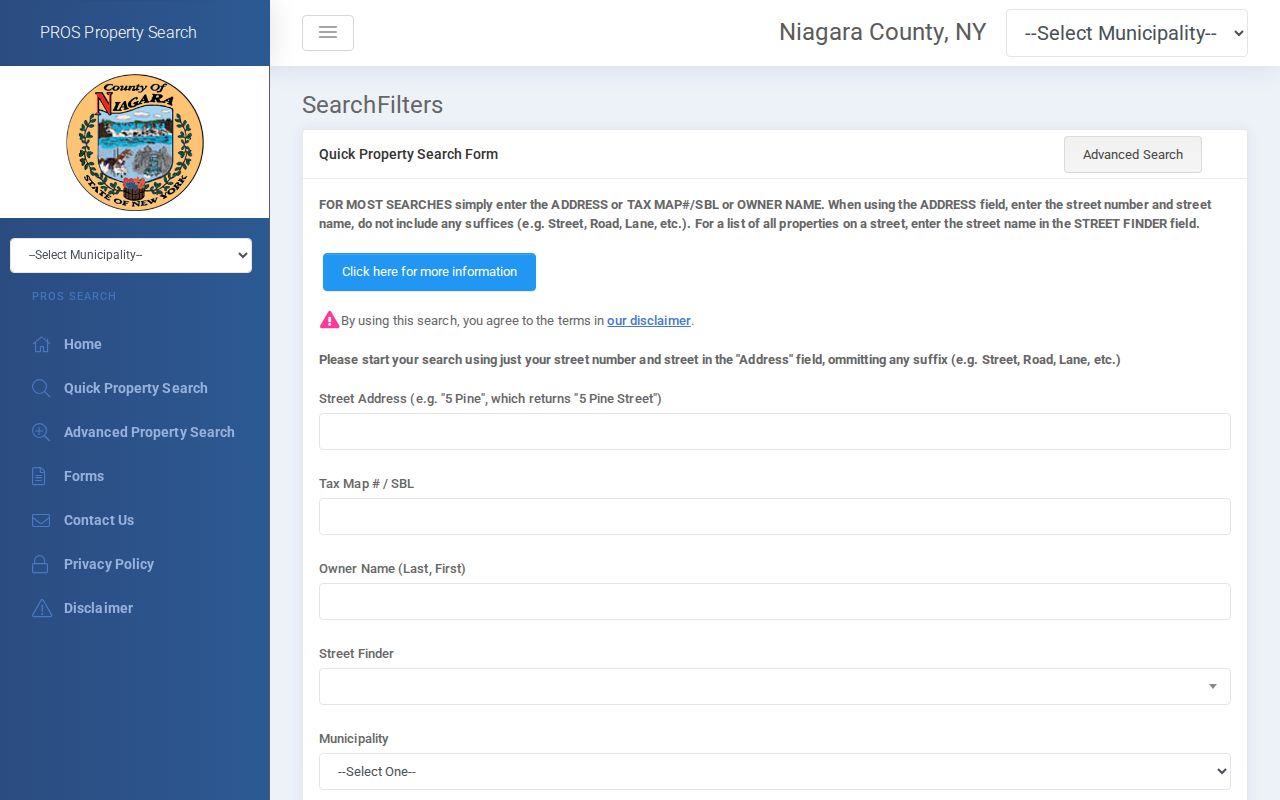The image size is (1280, 800).
Task: Open Disclaimer menu item in sidebar
Action: [x=98, y=608]
